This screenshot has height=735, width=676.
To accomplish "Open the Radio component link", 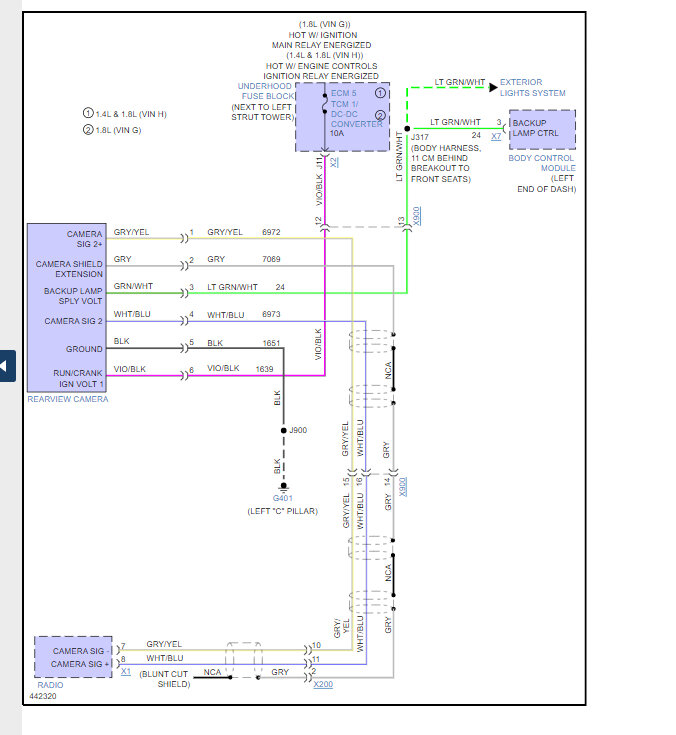I will coord(50,685).
